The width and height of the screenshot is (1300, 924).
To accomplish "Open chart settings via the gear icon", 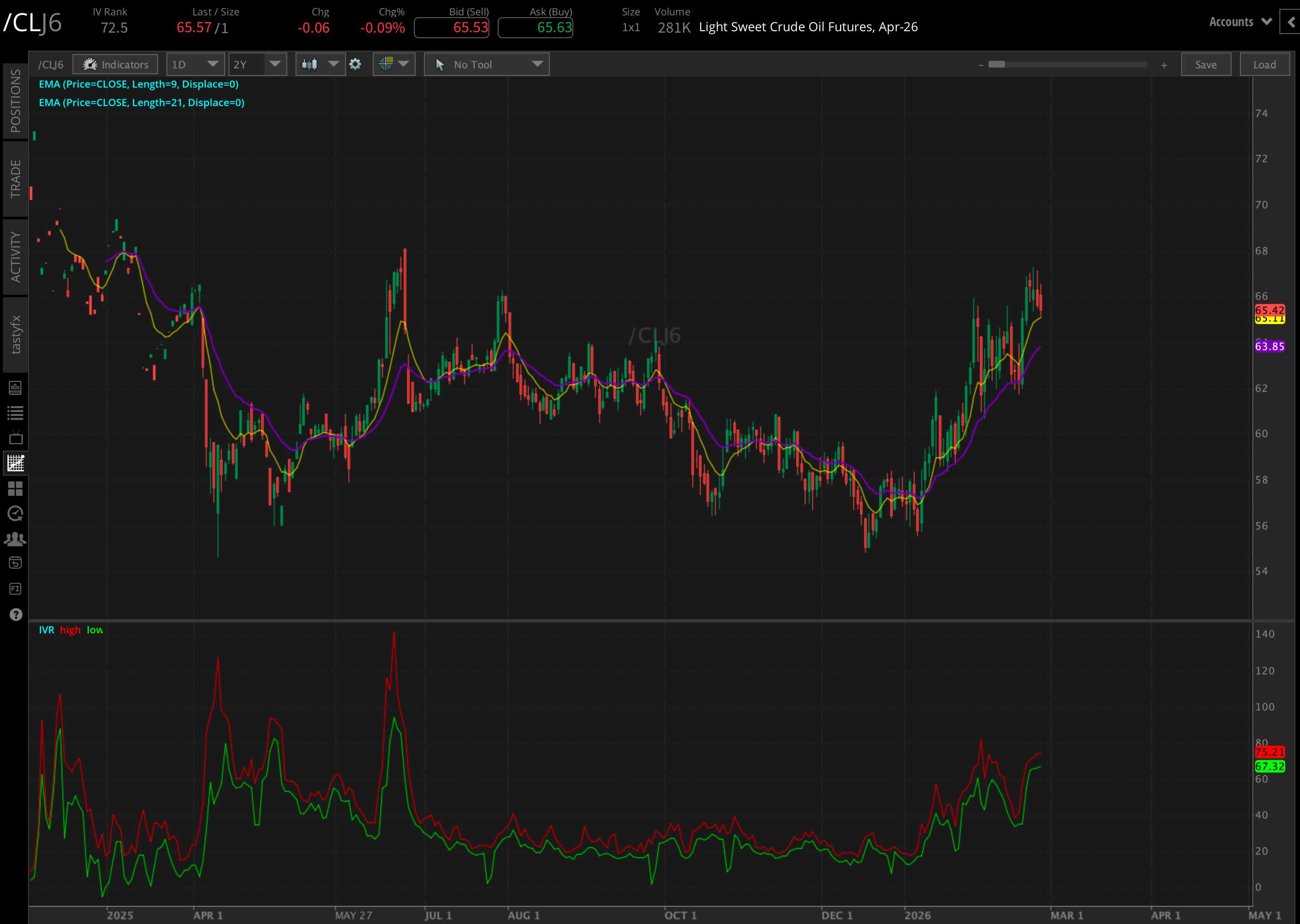I will pos(356,64).
